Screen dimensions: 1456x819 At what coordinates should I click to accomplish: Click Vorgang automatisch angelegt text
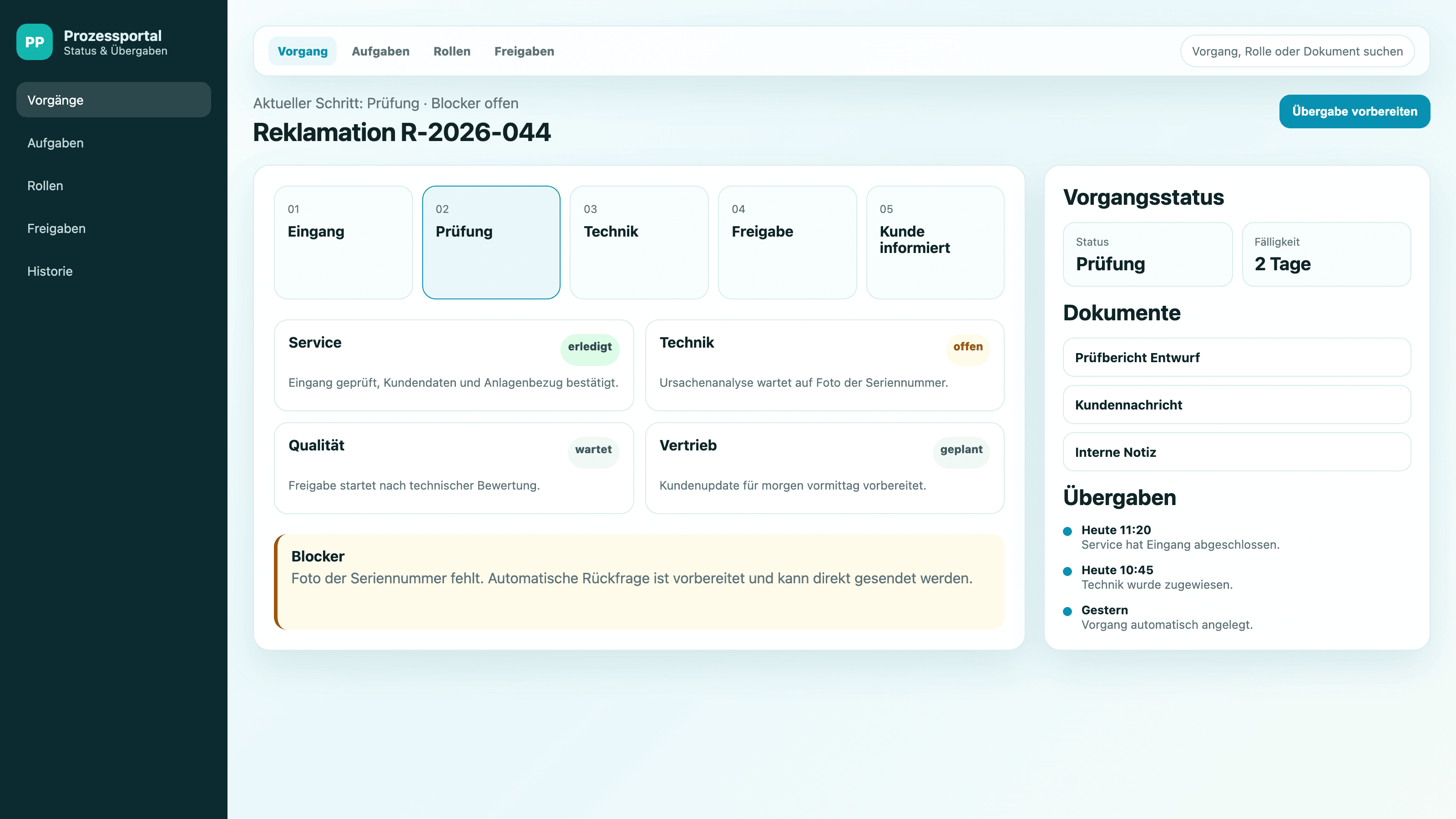point(1167,625)
